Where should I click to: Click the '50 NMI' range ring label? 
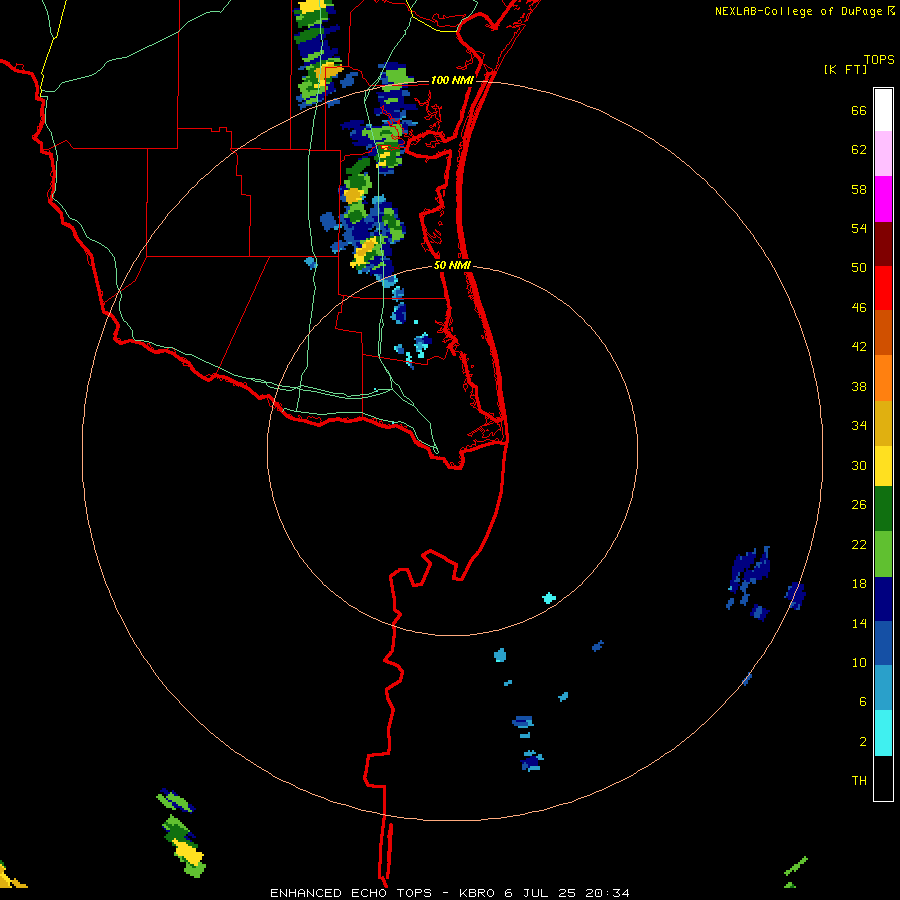452,265
